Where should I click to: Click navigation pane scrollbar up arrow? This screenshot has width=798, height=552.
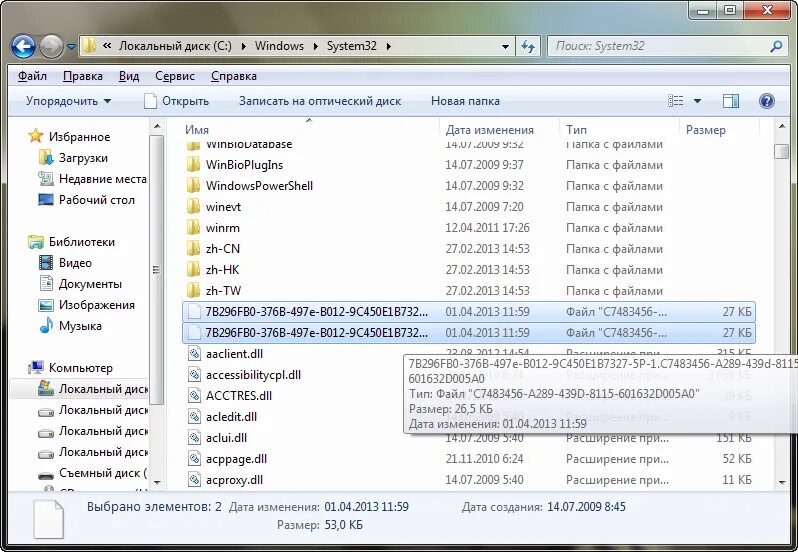(x=157, y=126)
